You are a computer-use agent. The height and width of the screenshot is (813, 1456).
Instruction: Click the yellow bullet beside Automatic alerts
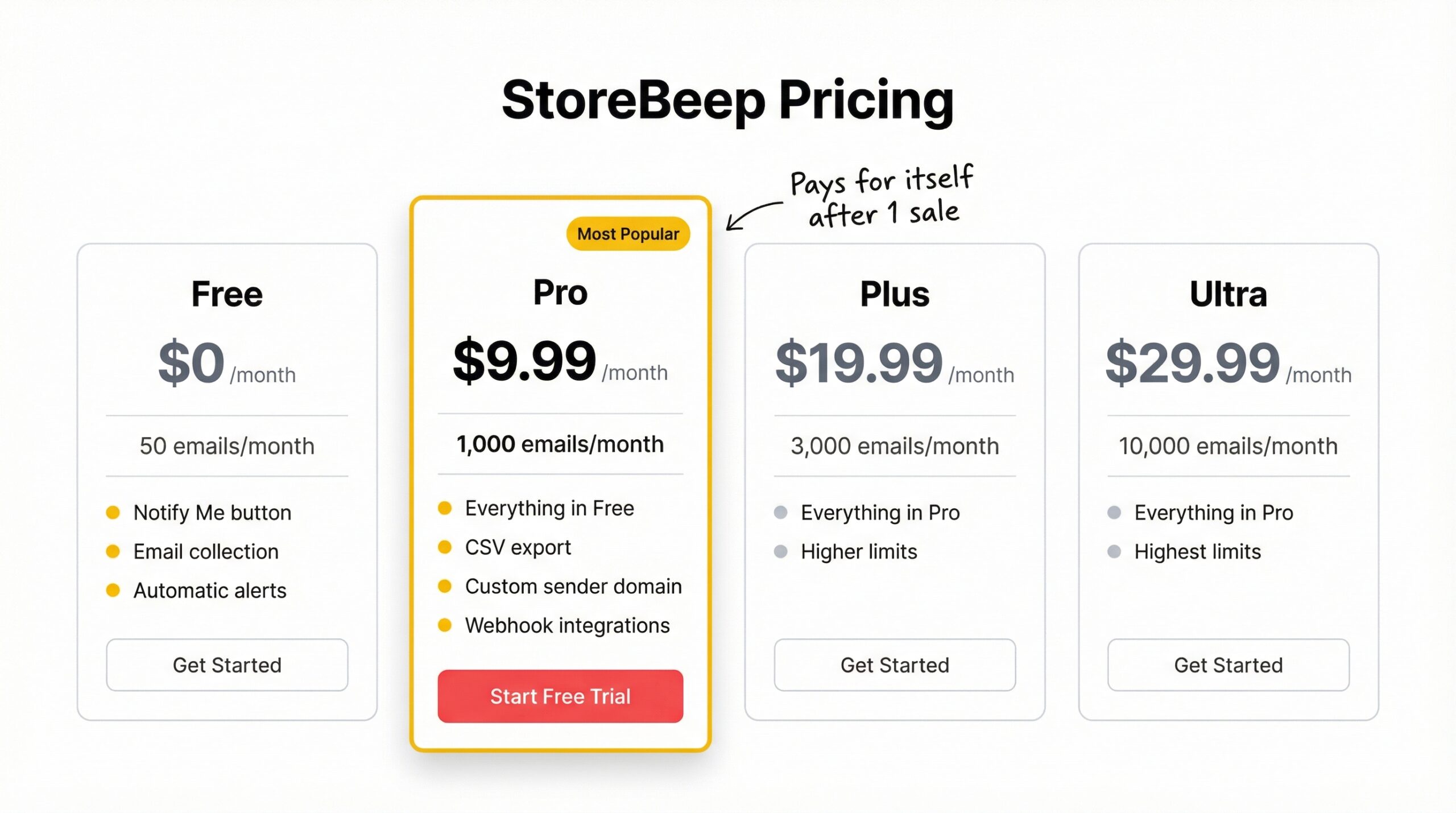pos(114,591)
